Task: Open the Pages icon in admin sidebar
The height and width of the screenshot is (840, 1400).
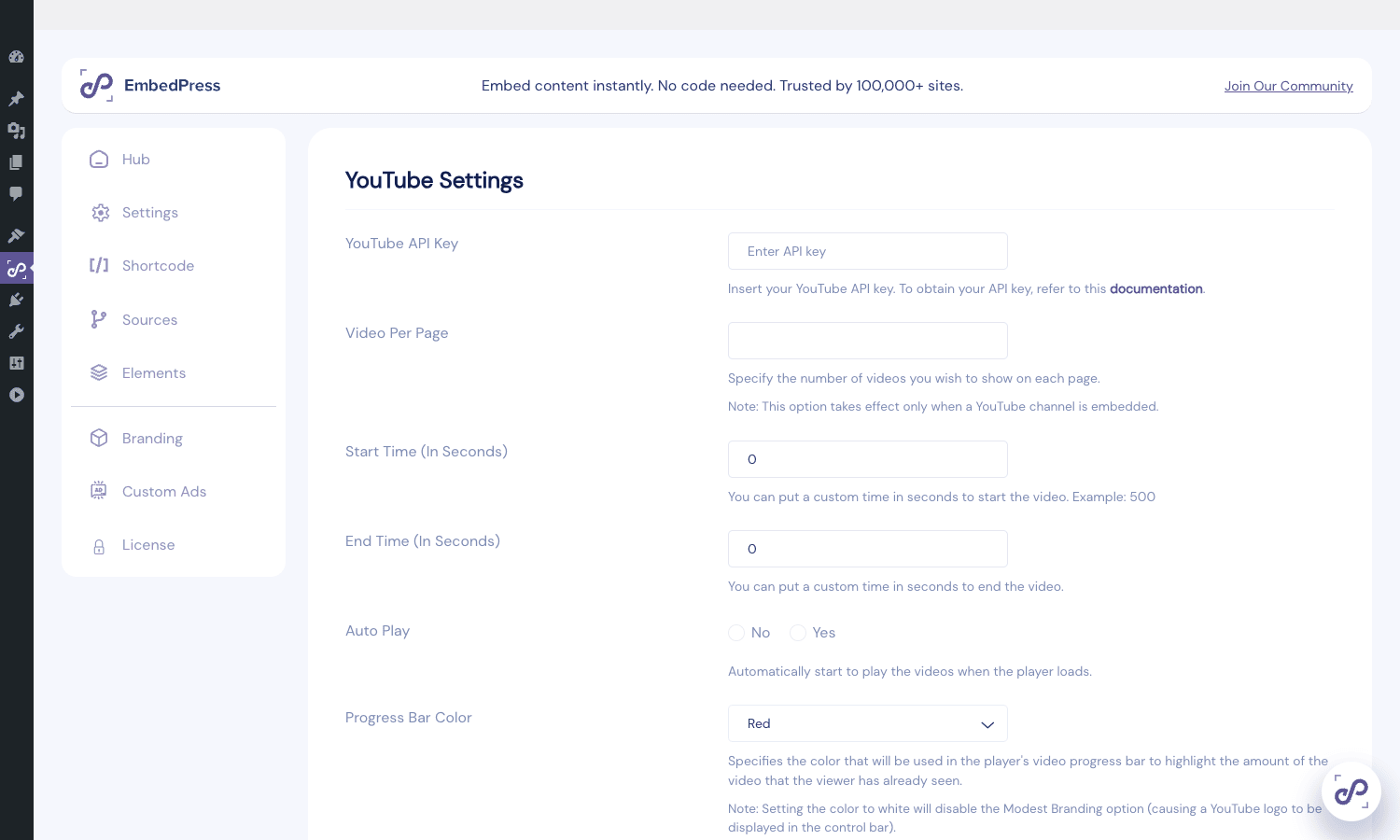Action: coord(16,162)
